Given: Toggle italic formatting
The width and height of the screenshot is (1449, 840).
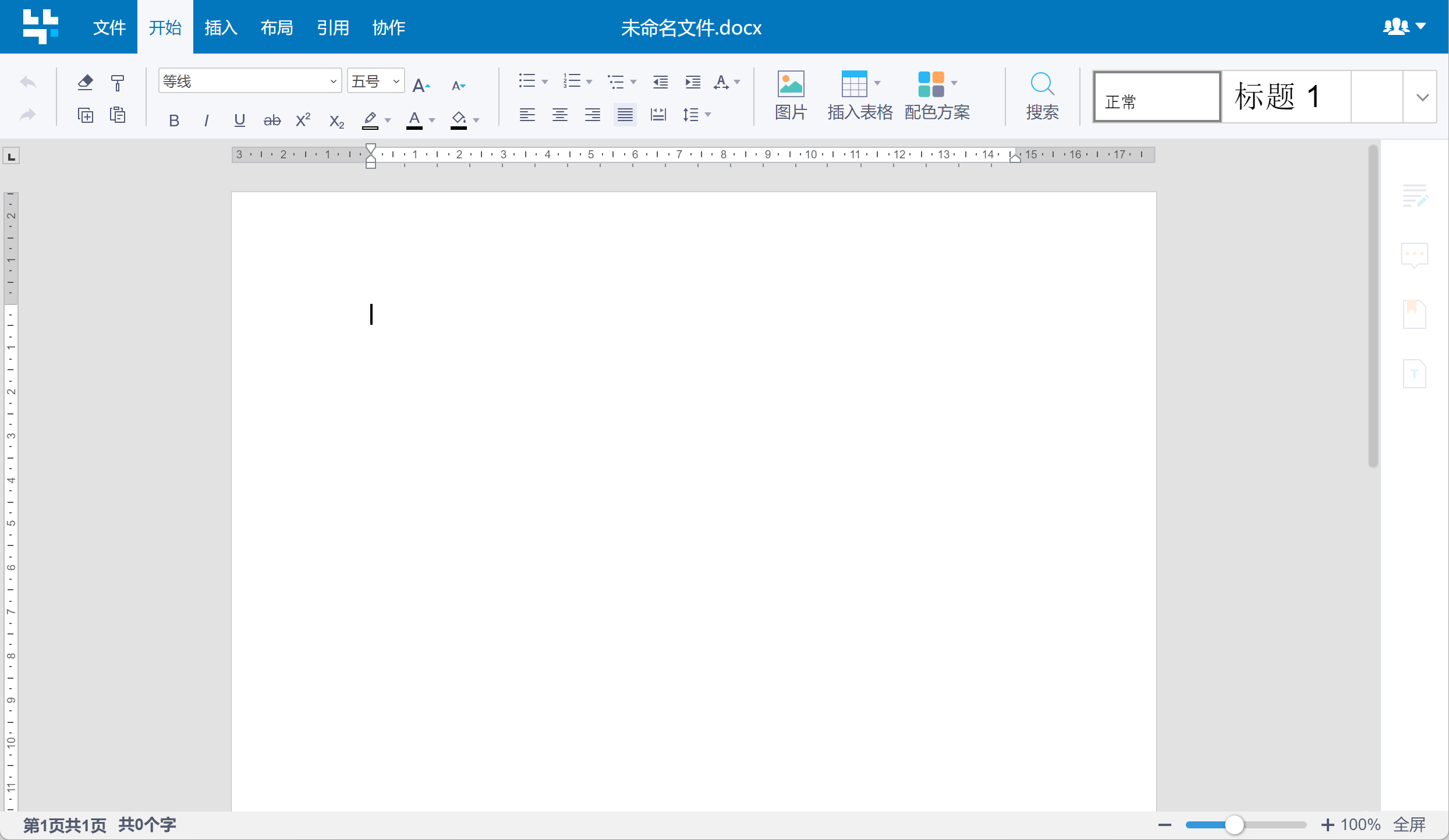Looking at the screenshot, I should pos(206,120).
